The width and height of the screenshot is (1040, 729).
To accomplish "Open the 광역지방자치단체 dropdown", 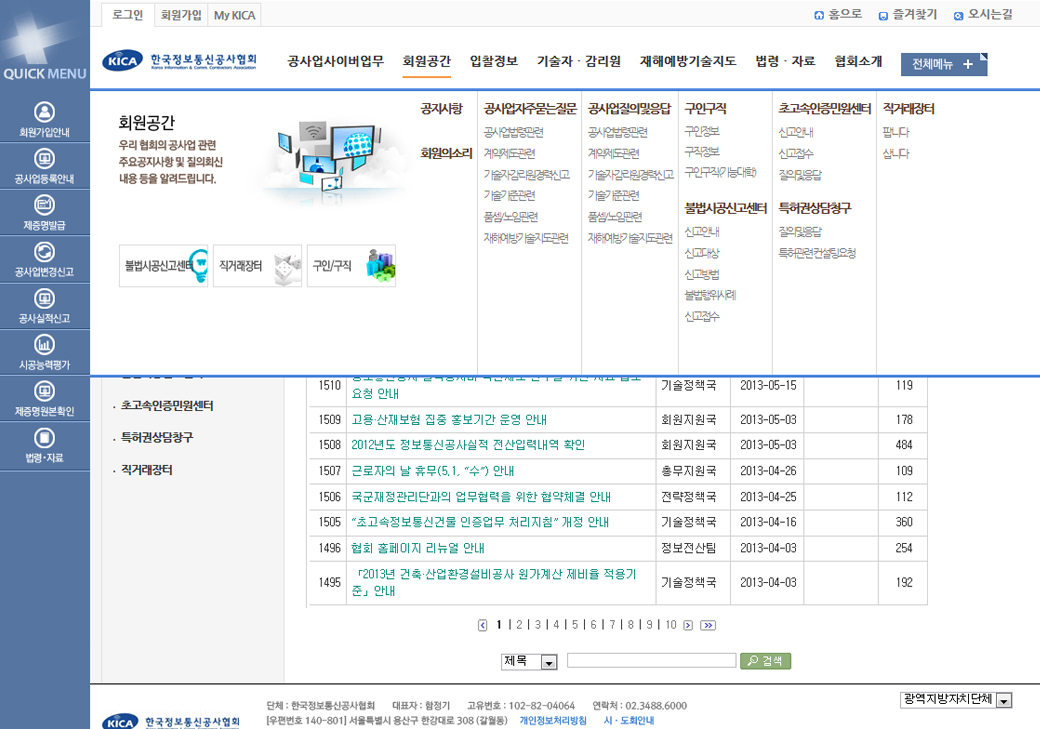I will (x=1004, y=701).
